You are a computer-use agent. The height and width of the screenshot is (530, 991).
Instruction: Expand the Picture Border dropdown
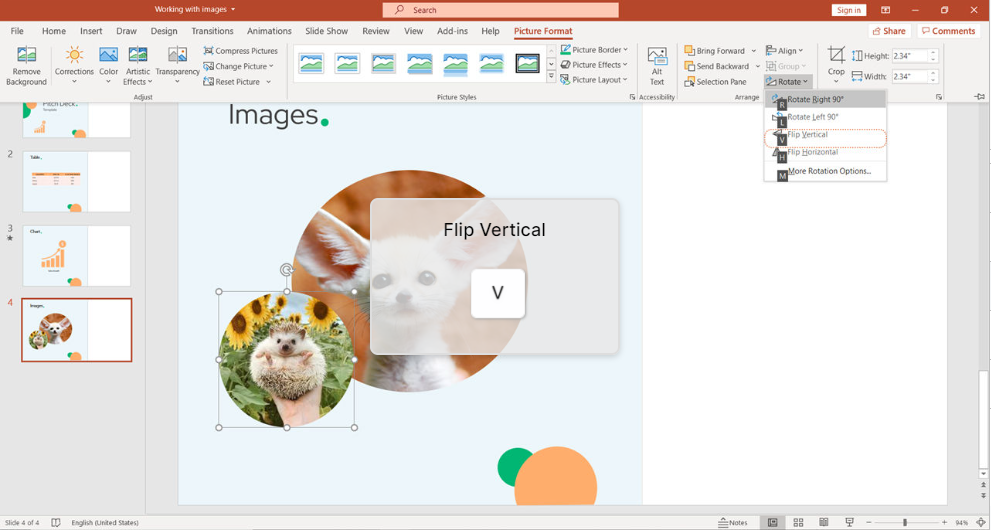(x=595, y=50)
